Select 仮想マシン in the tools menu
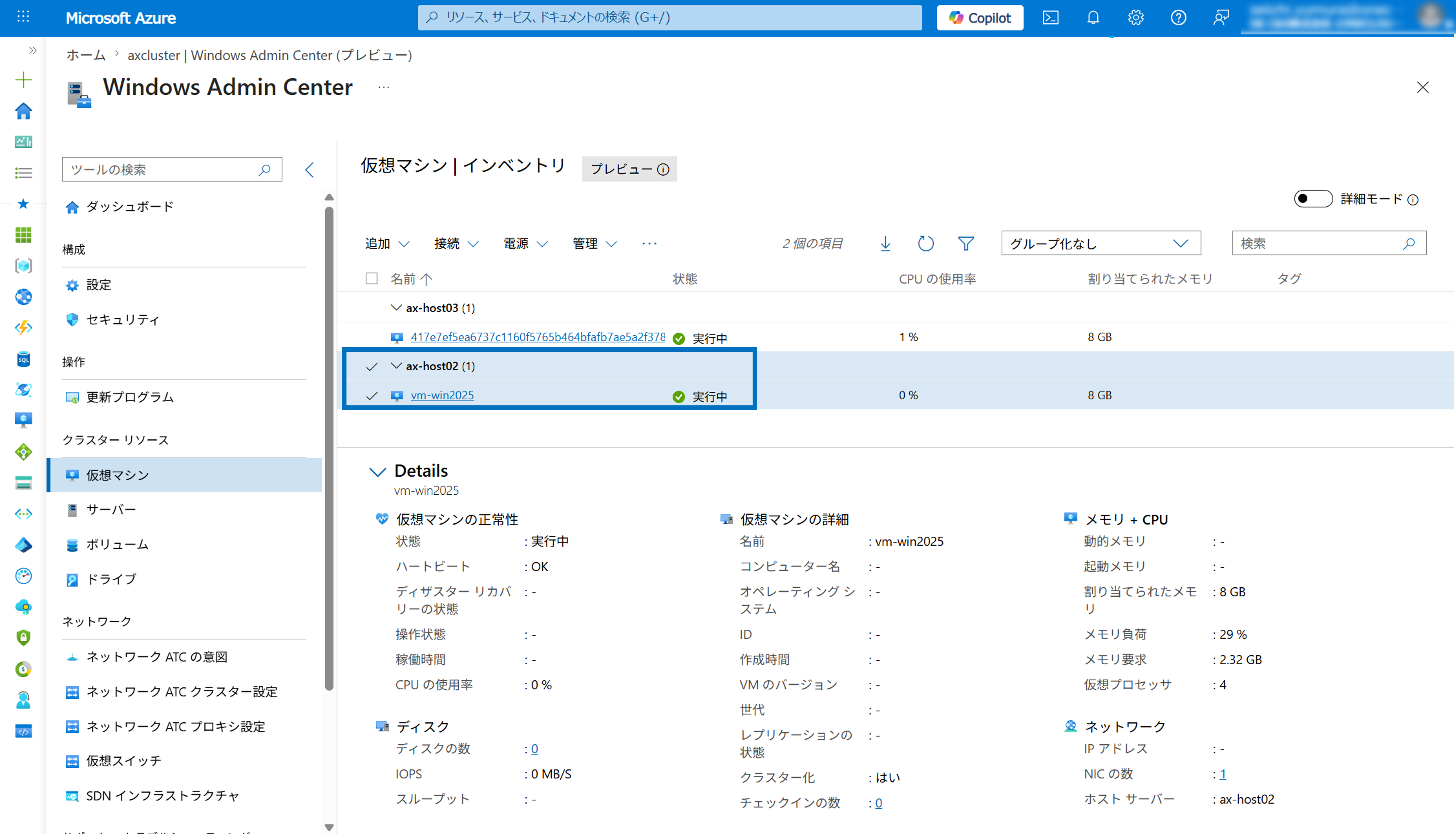1456x834 pixels. [x=184, y=475]
